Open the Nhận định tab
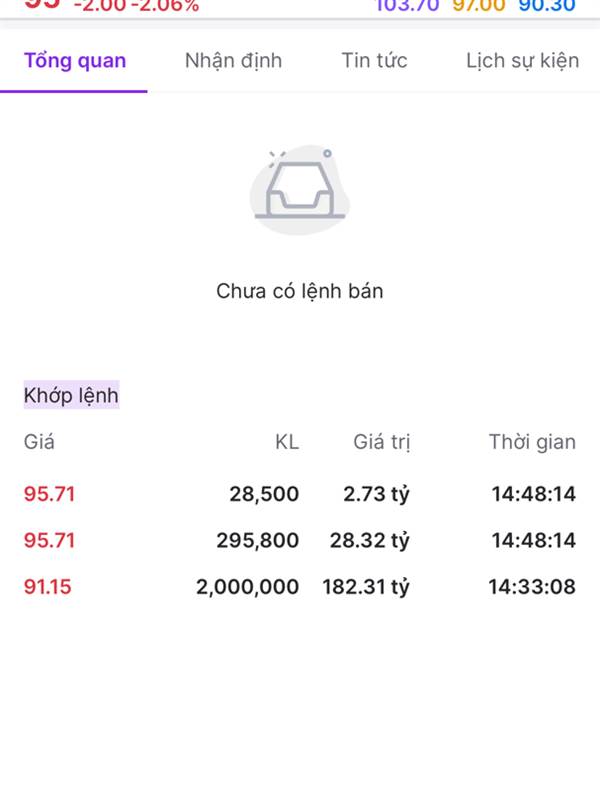The height and width of the screenshot is (800, 600). [x=233, y=61]
